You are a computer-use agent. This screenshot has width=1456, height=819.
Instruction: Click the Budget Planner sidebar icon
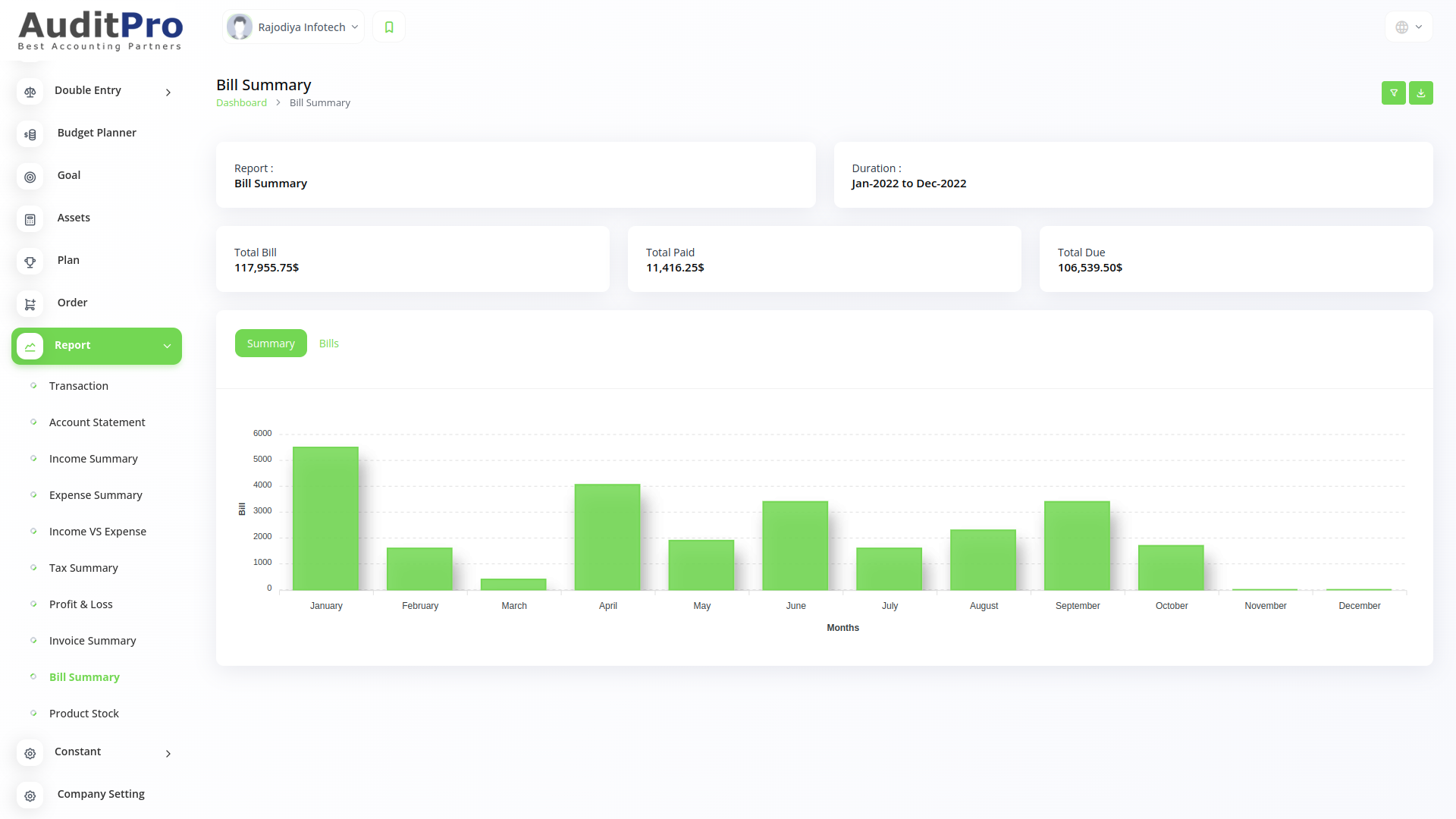tap(31, 133)
